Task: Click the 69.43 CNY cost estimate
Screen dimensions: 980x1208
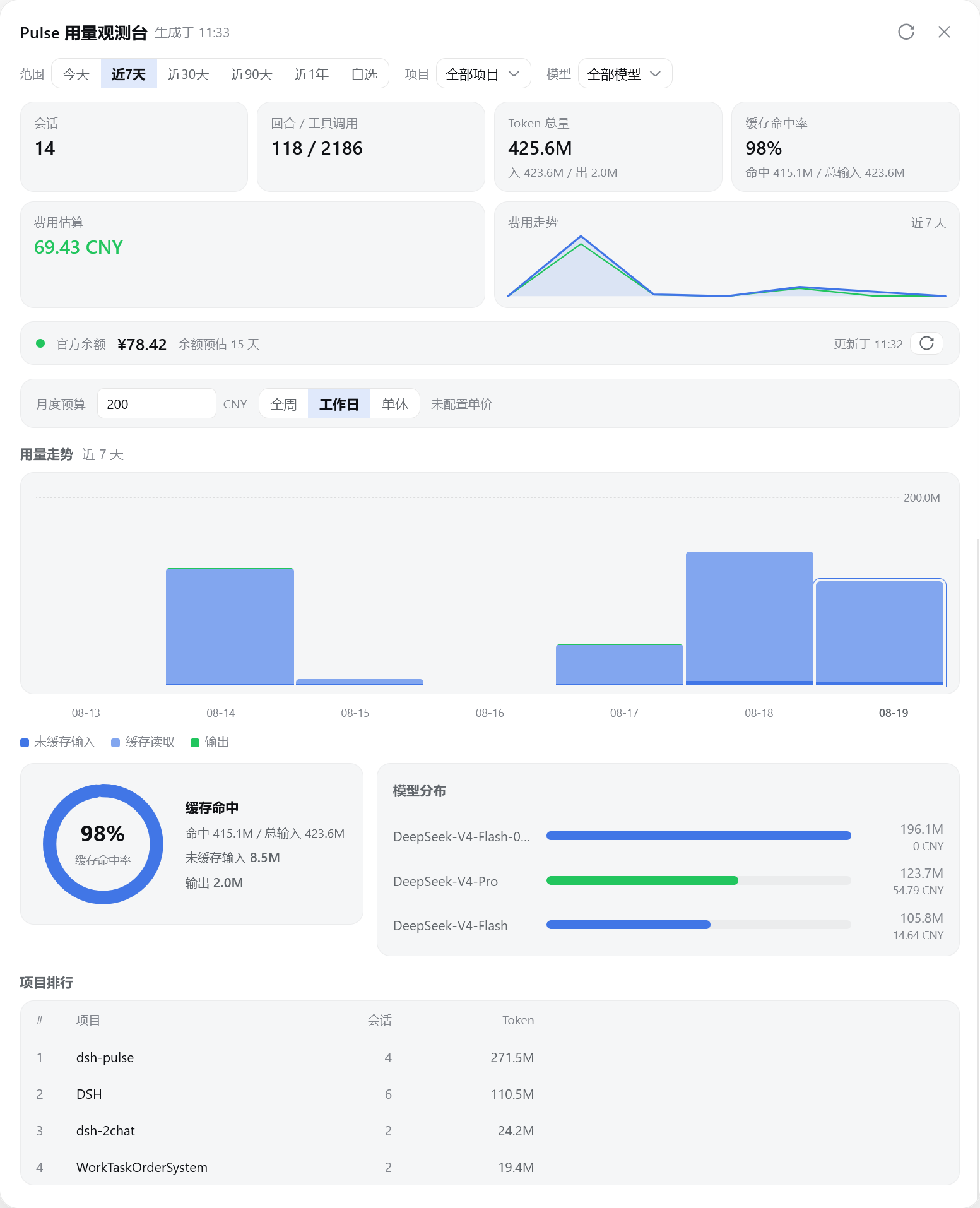Action: [78, 247]
